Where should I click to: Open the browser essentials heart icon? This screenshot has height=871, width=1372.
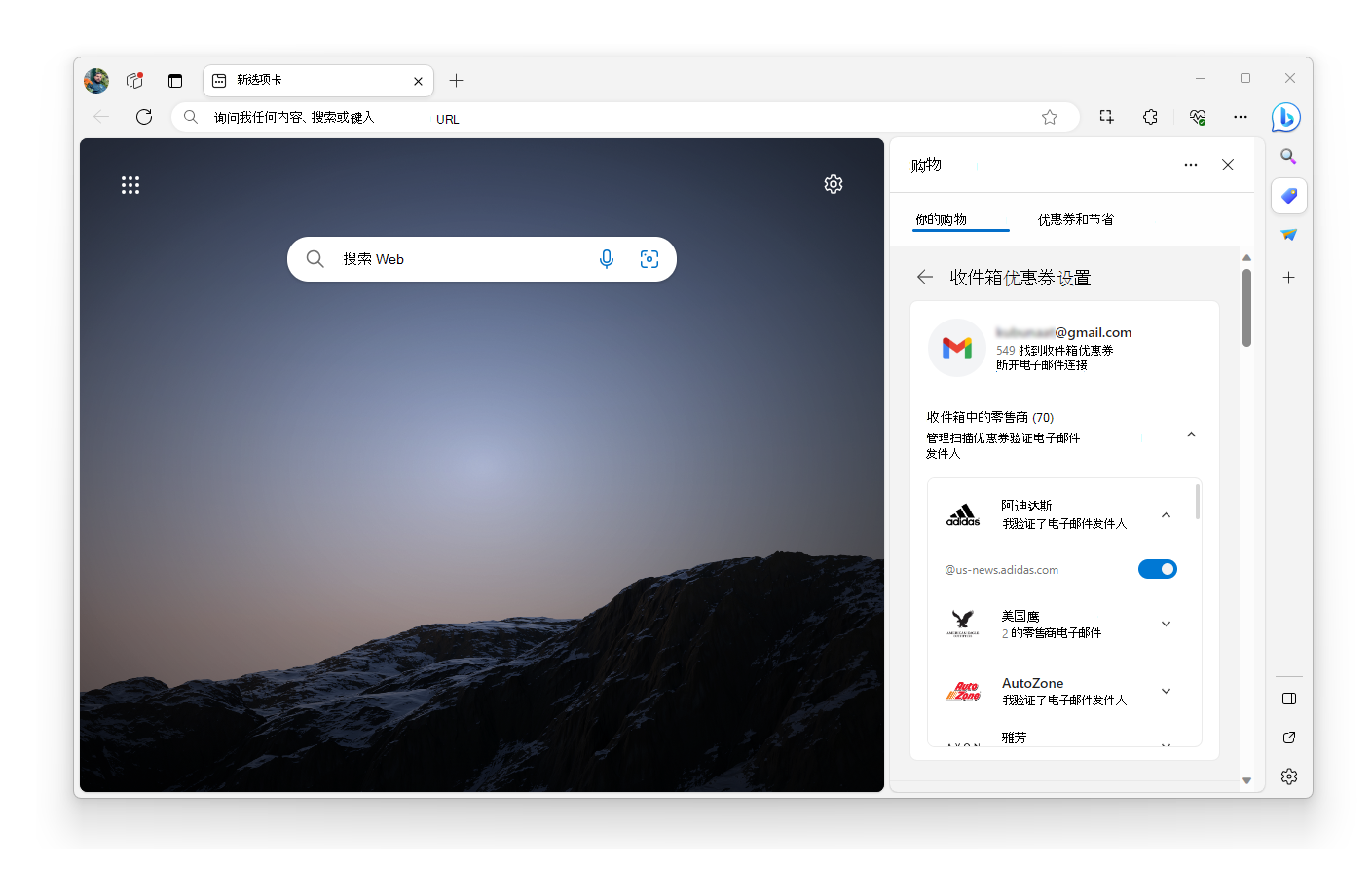(1198, 117)
